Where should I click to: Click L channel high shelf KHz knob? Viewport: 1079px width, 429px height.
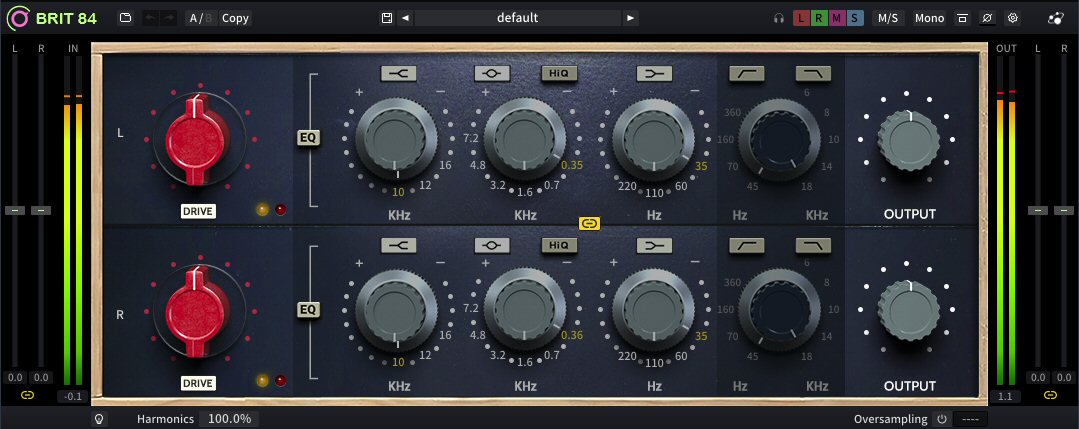pyautogui.click(x=396, y=138)
